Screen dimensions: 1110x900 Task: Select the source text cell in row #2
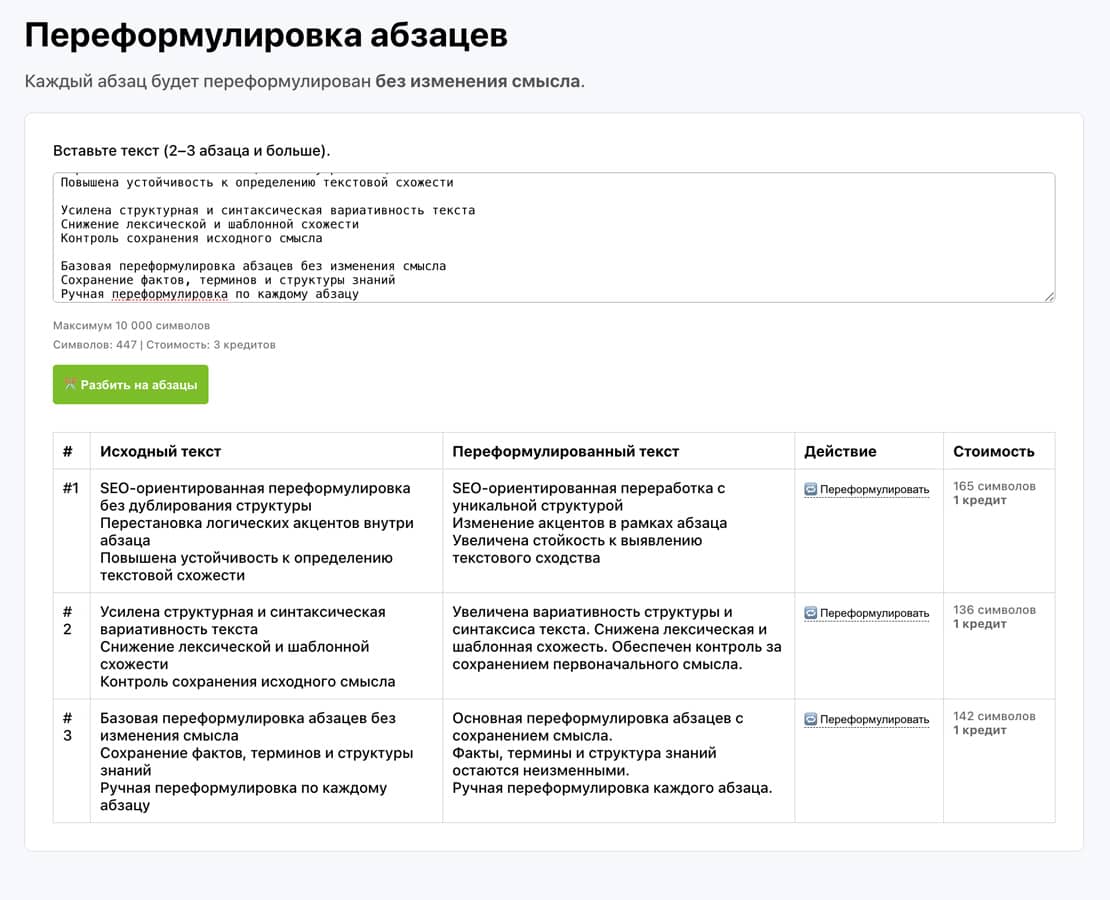coord(265,646)
